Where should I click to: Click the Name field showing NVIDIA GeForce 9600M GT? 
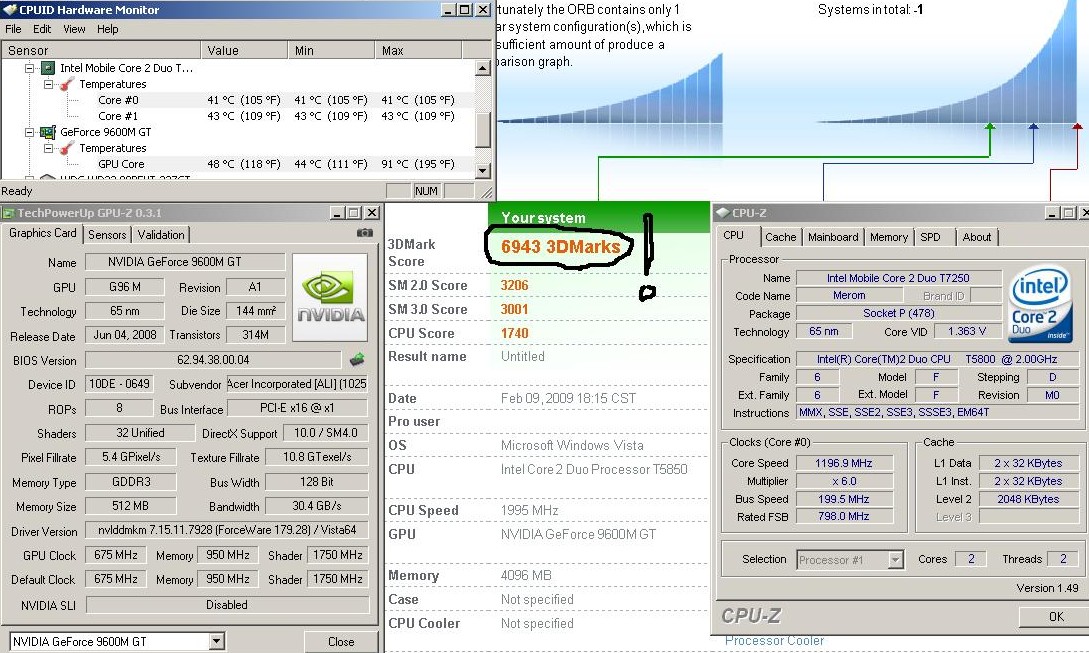[185, 262]
